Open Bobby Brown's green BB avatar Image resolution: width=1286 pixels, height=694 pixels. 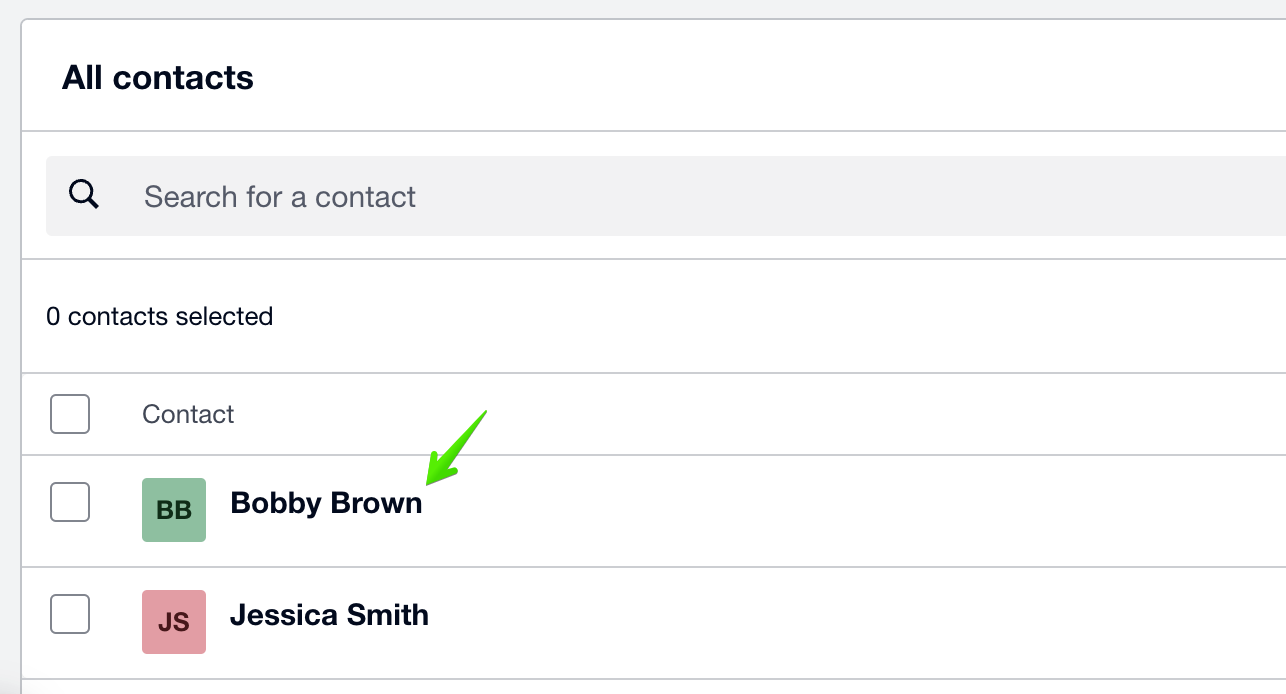point(174,510)
